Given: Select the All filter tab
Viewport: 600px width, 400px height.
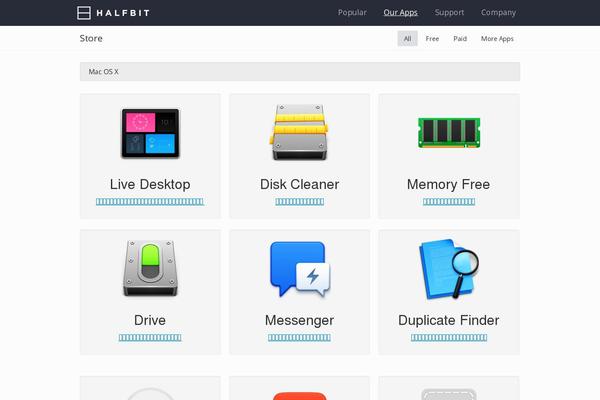Looking at the screenshot, I should [x=408, y=39].
